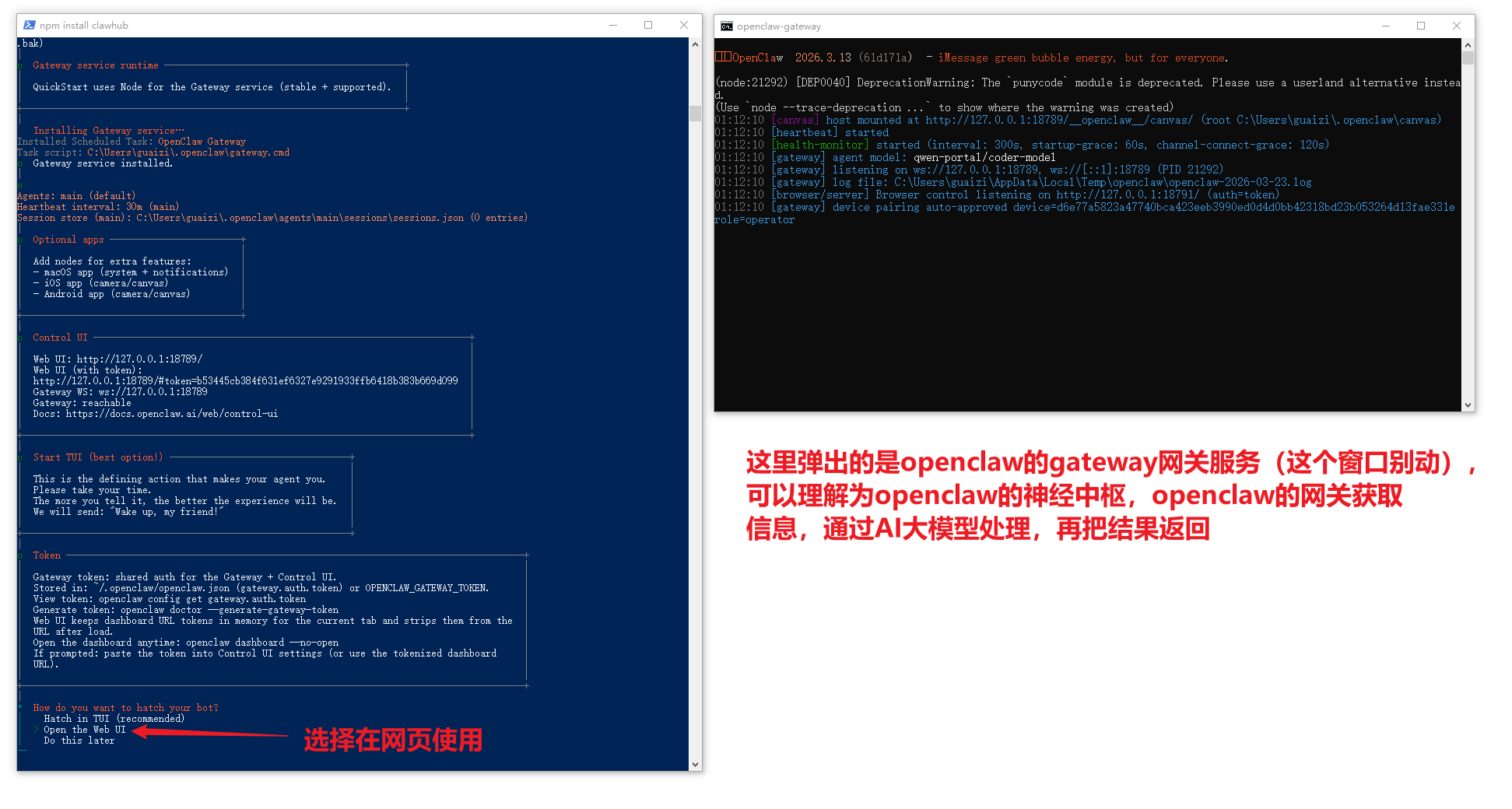The width and height of the screenshot is (1512, 809).
Task: Click the device pairing auto-approved log line
Action: pyautogui.click(x=1085, y=213)
